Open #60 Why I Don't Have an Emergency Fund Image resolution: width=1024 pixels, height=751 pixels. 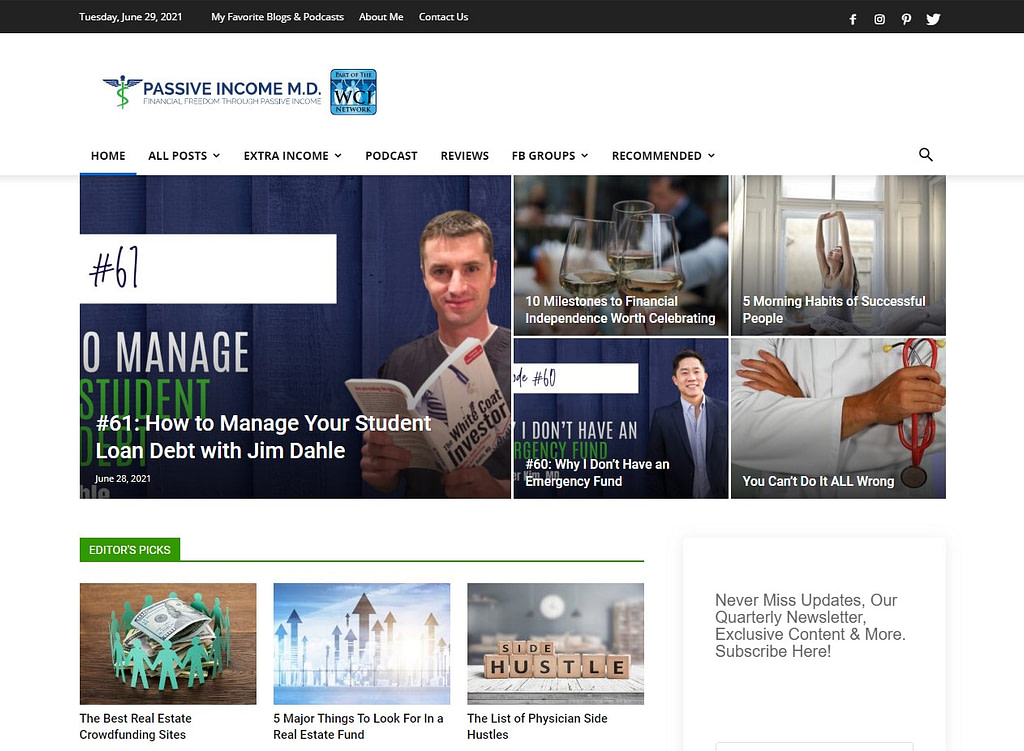tap(597, 473)
